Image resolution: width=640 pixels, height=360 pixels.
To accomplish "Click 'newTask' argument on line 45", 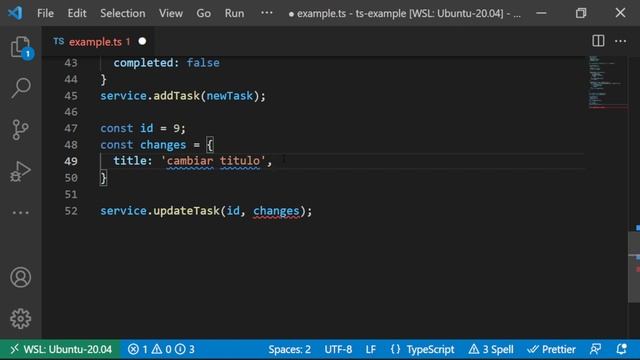I will pyautogui.click(x=229, y=96).
